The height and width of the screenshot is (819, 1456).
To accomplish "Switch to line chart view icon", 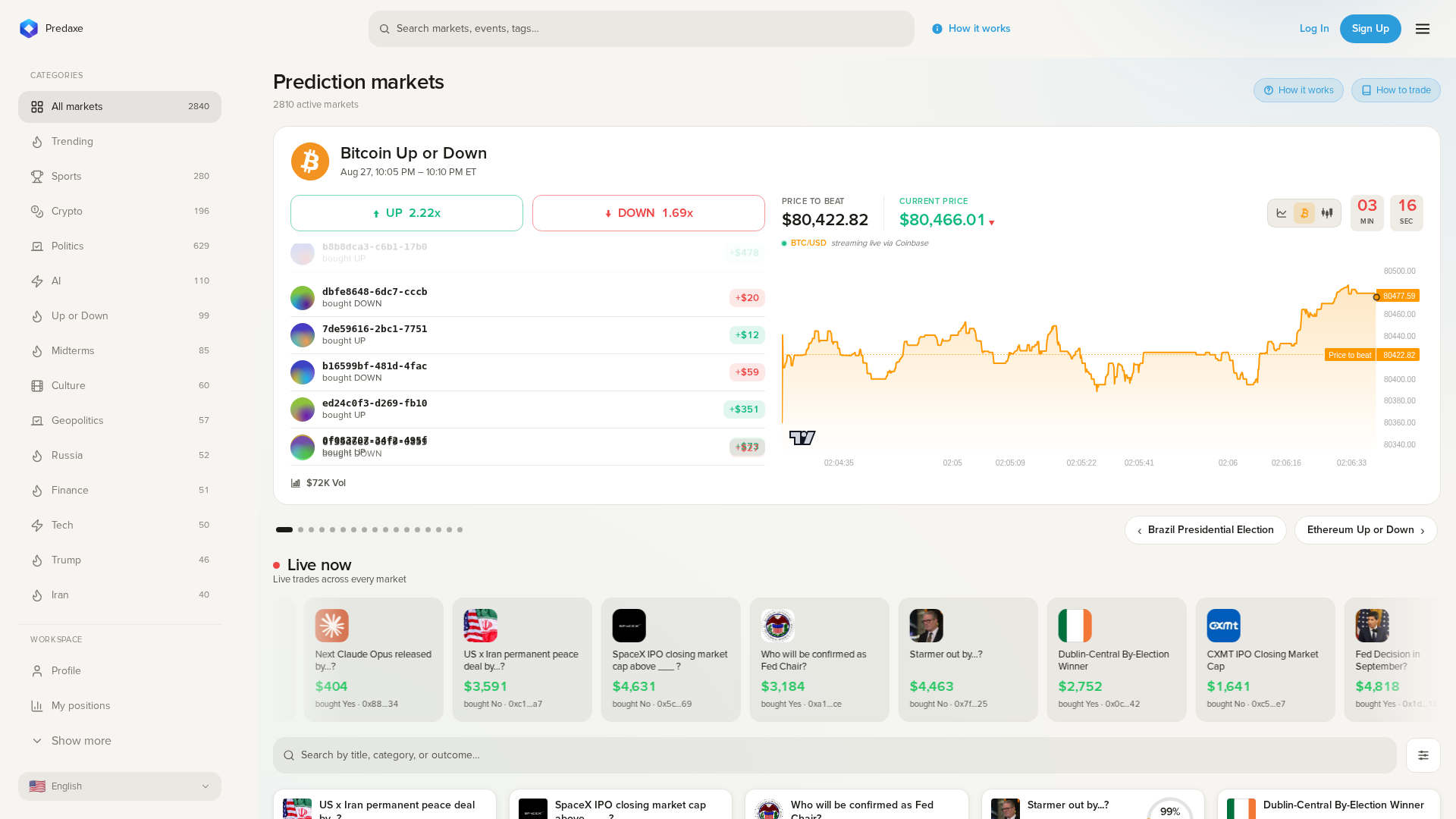I will (1282, 213).
